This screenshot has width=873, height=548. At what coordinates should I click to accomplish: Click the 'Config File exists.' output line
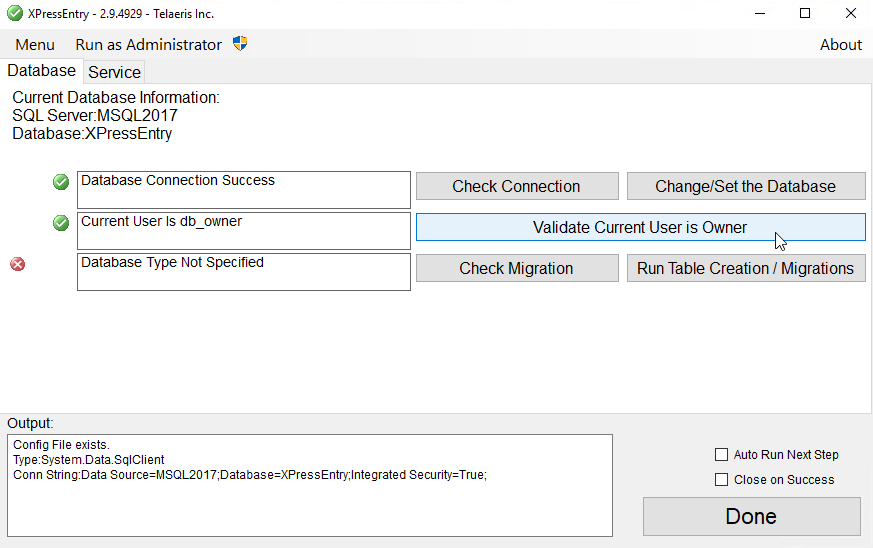61,445
